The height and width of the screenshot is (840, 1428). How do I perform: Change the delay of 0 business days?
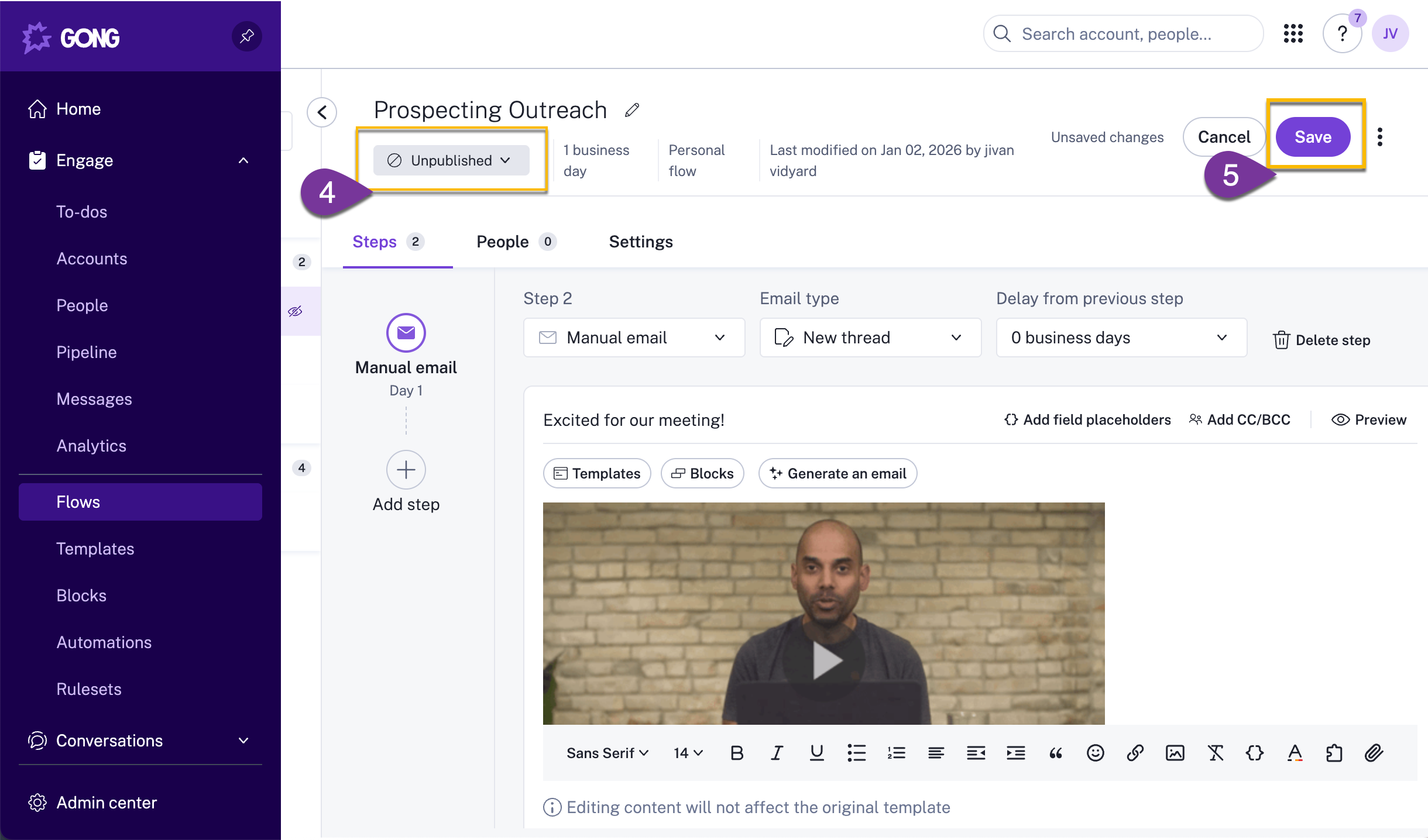(1120, 338)
